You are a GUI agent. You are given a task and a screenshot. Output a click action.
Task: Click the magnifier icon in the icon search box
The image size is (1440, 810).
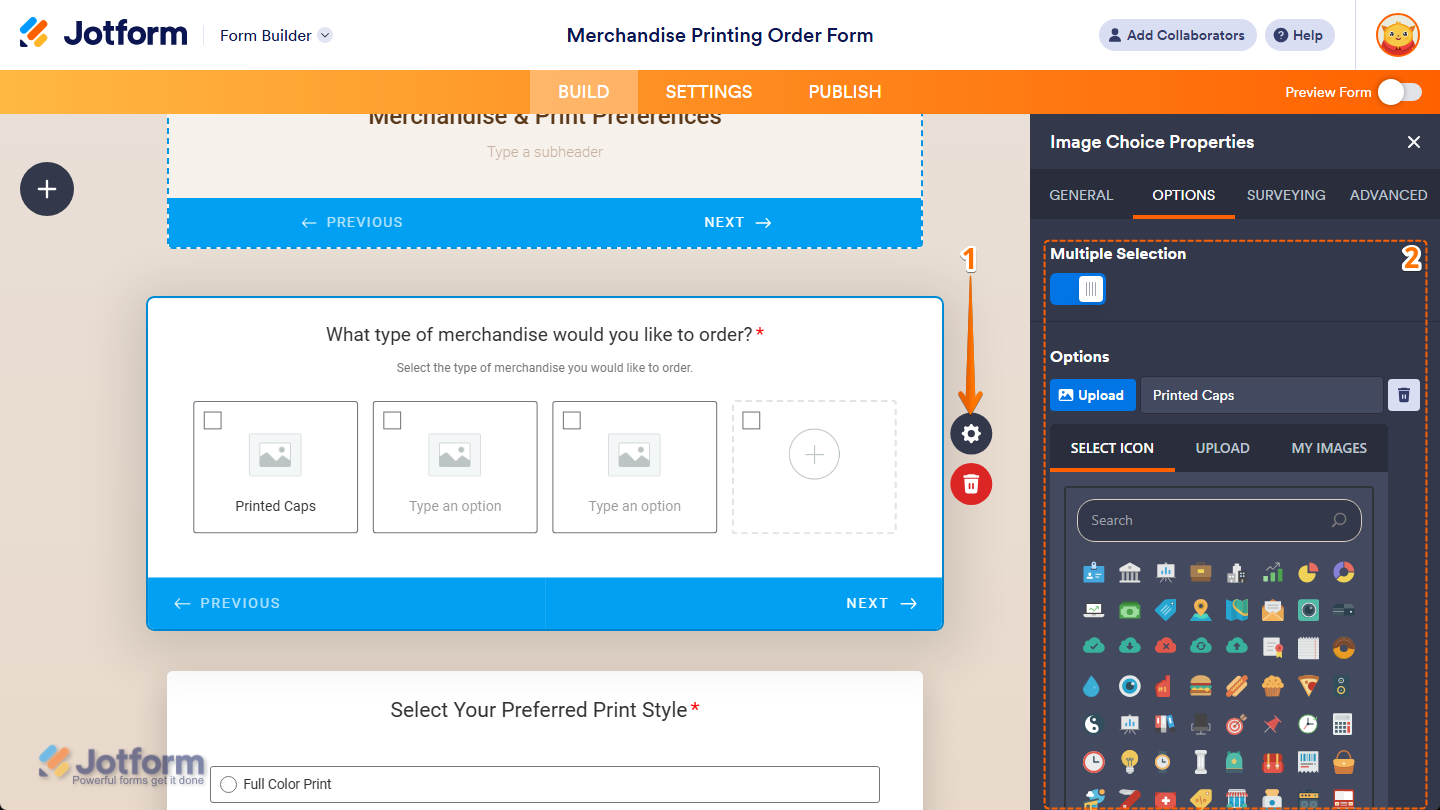pos(1339,520)
